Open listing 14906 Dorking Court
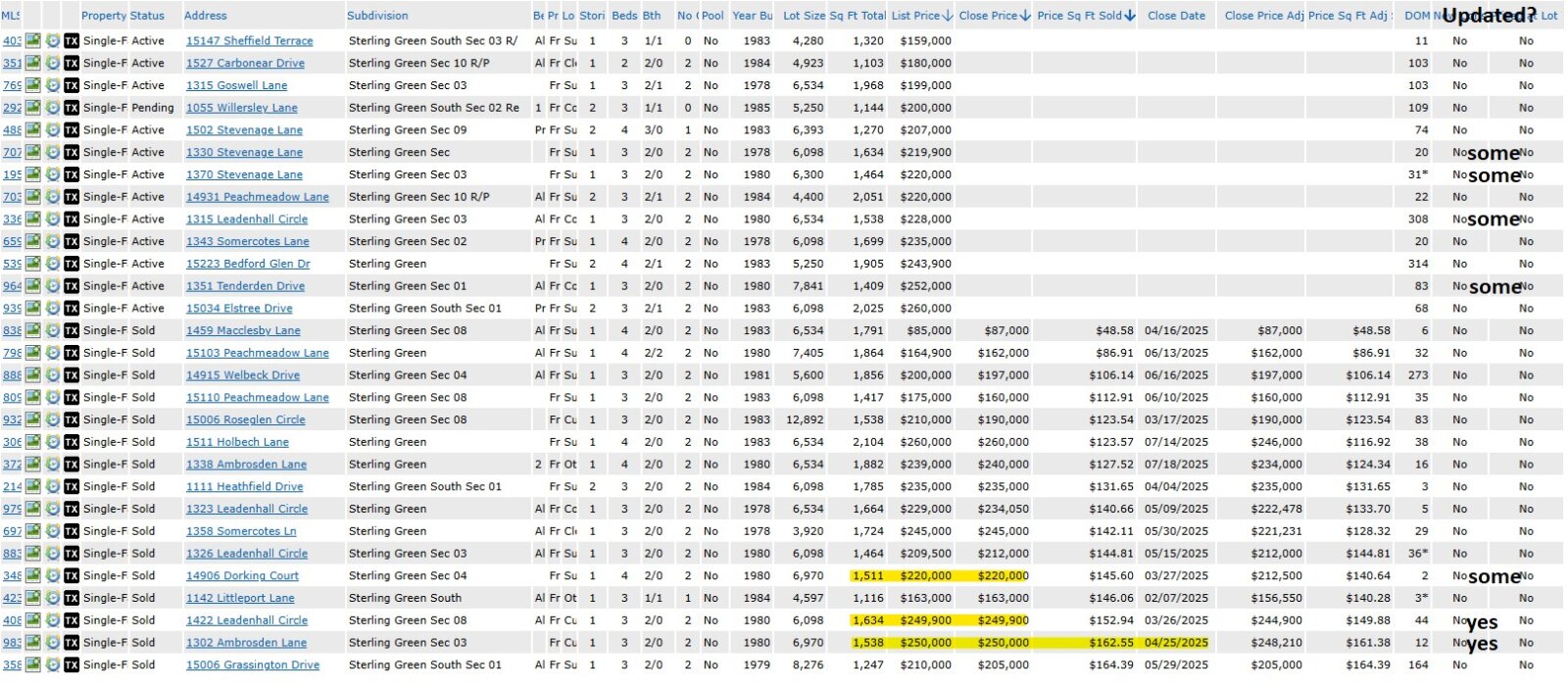 (242, 576)
